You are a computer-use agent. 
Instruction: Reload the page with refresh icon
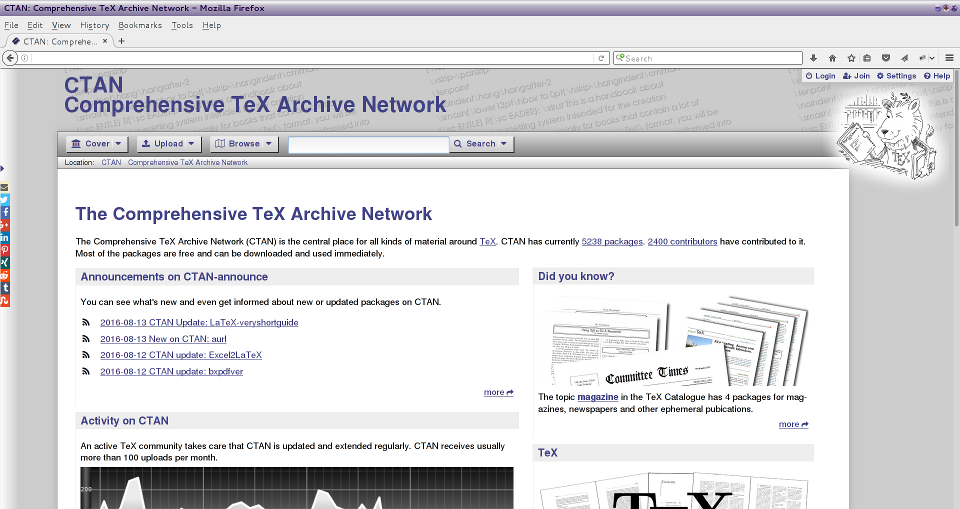(601, 58)
